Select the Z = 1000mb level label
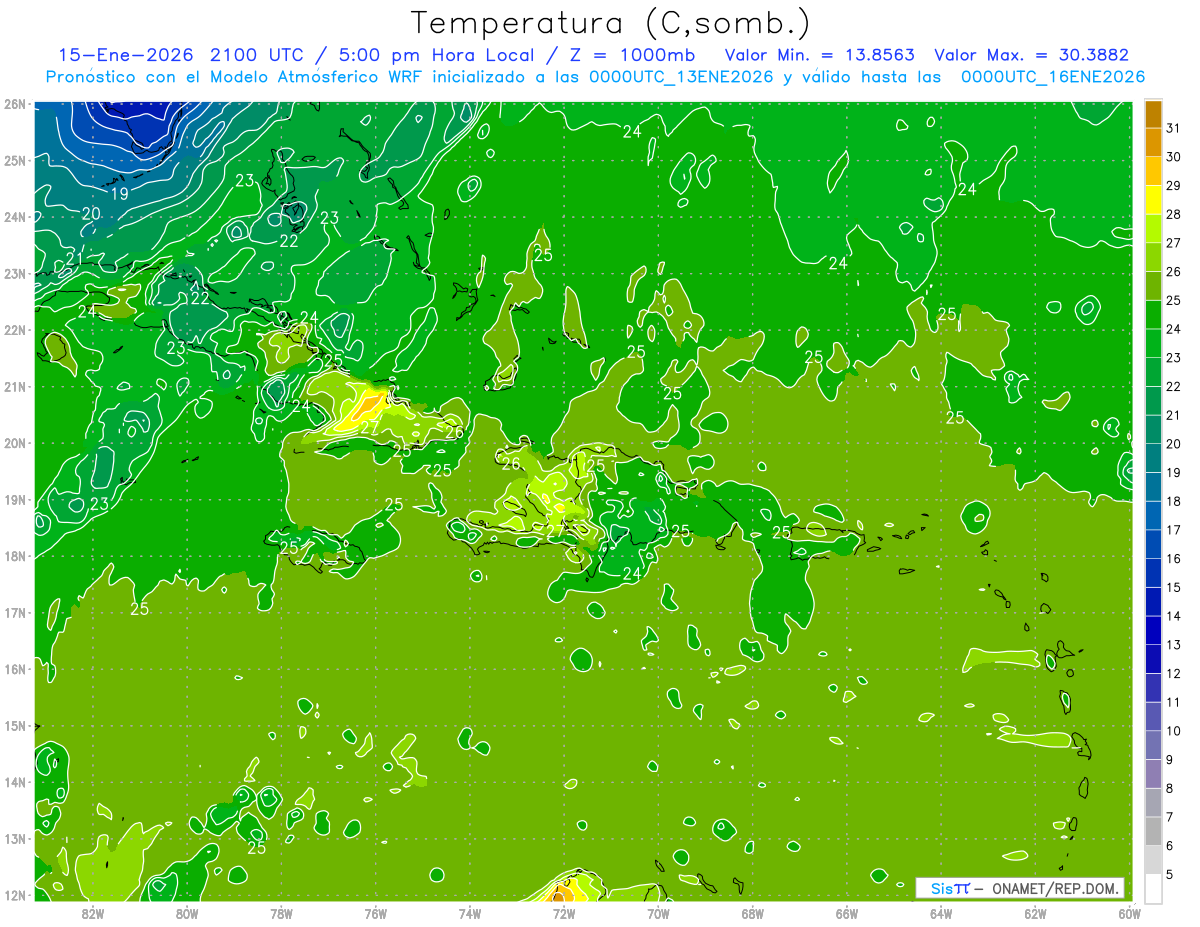Screen dimensions: 1200x927 632,55
